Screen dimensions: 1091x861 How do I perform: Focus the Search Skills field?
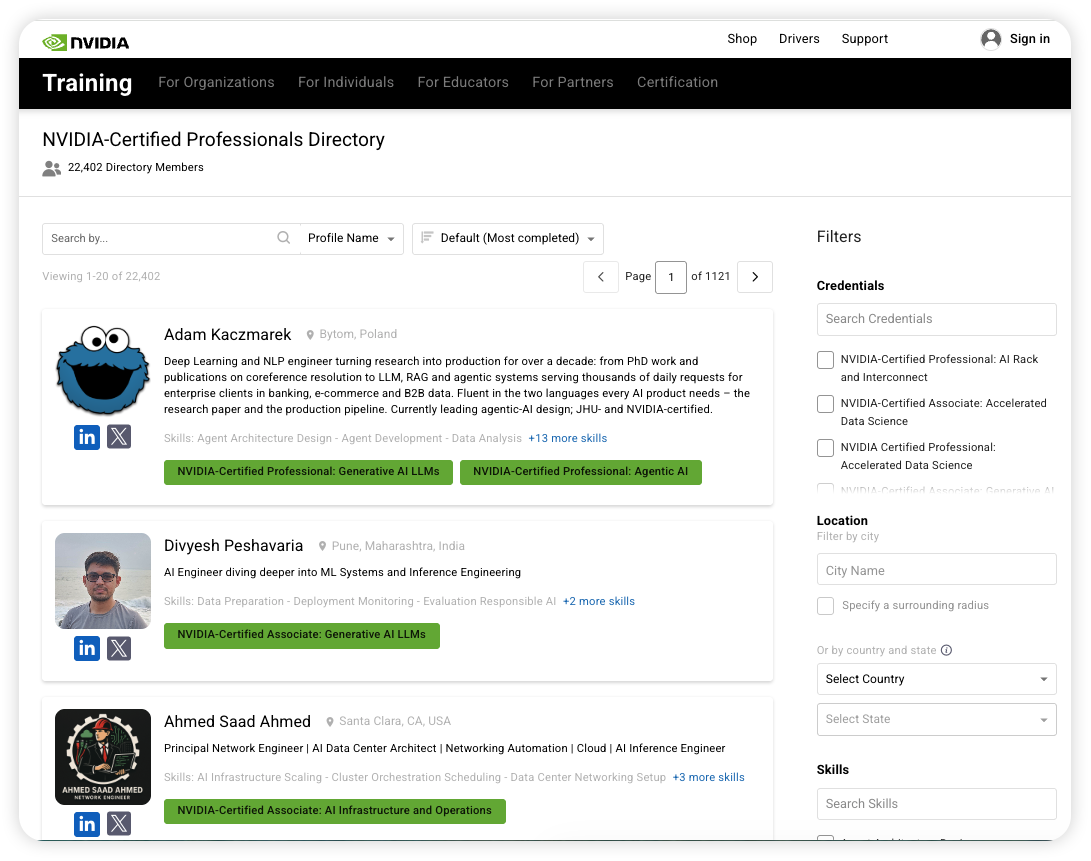937,804
